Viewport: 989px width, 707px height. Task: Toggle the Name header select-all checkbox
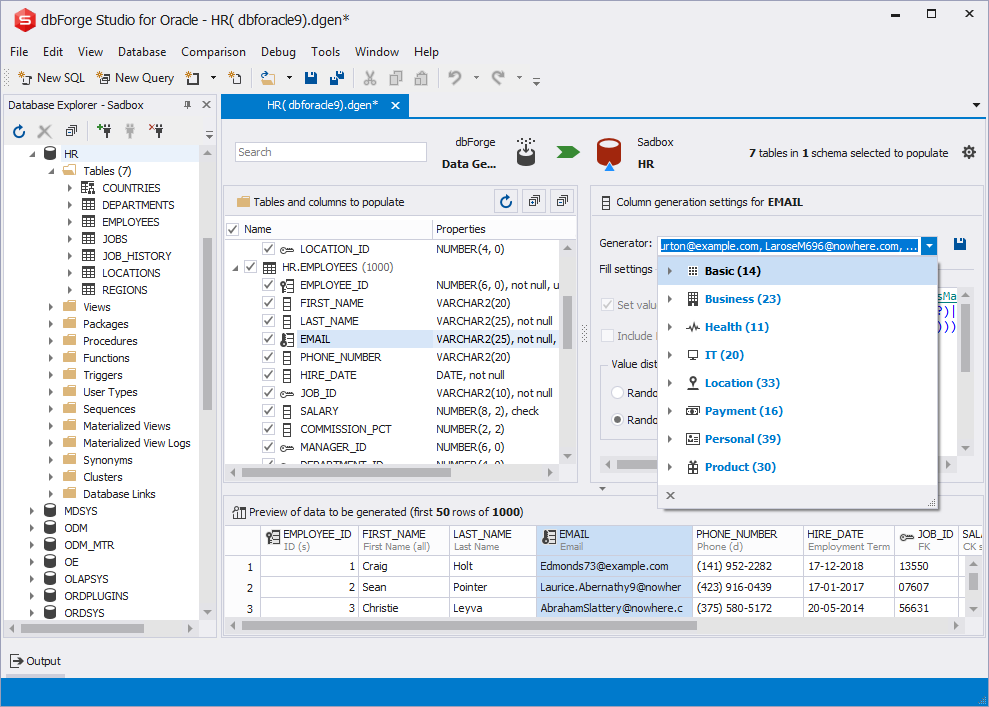point(232,229)
